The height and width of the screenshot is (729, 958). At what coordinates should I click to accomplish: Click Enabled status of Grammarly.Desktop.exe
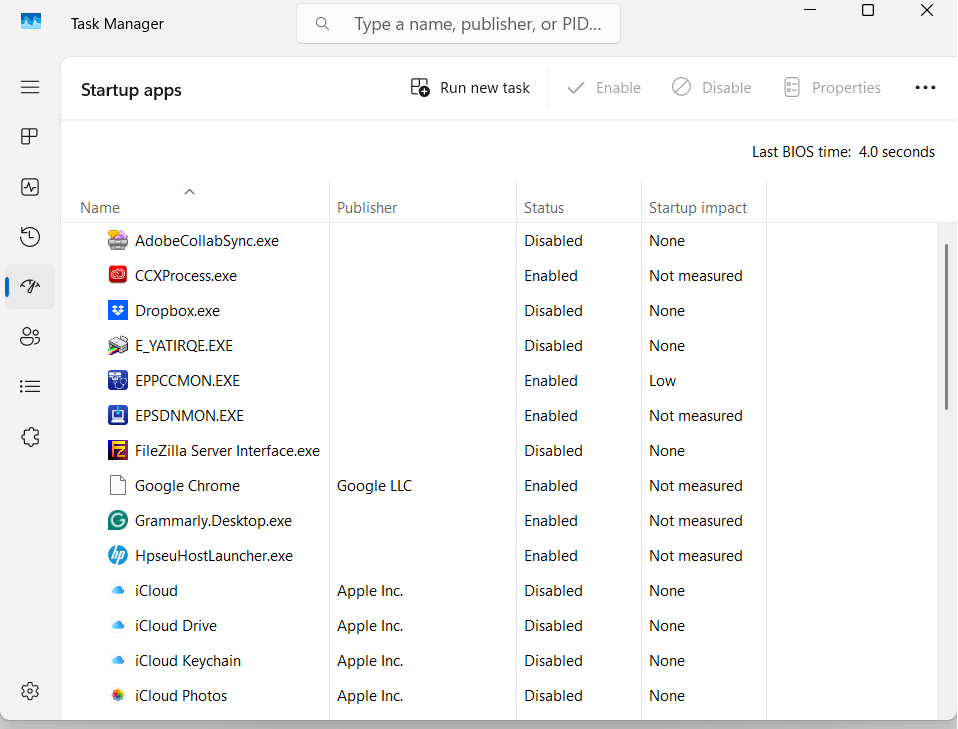pos(550,521)
